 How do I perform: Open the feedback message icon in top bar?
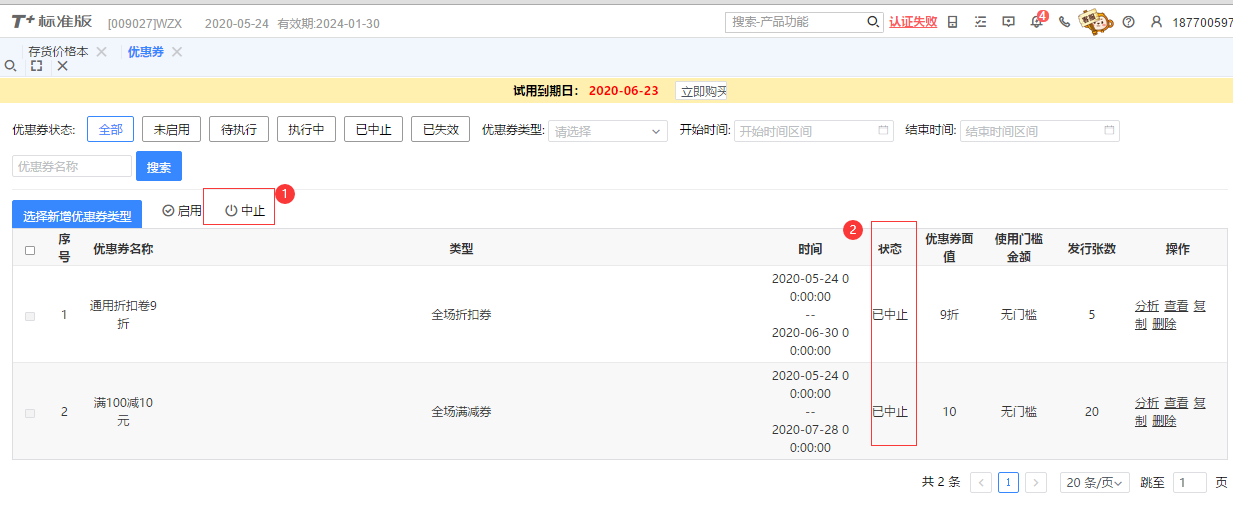coord(1008,21)
